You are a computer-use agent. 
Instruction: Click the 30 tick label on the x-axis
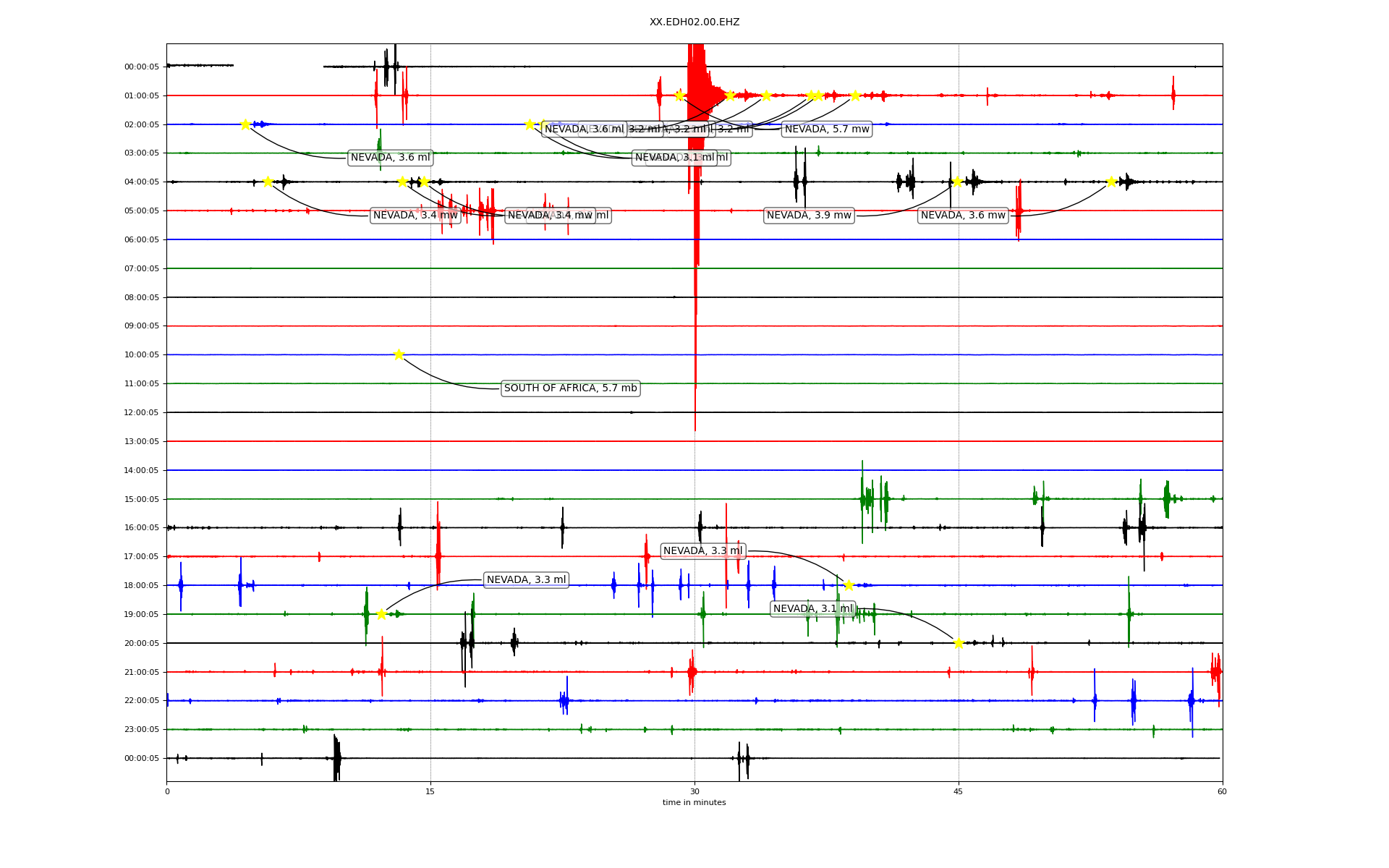coord(694,791)
